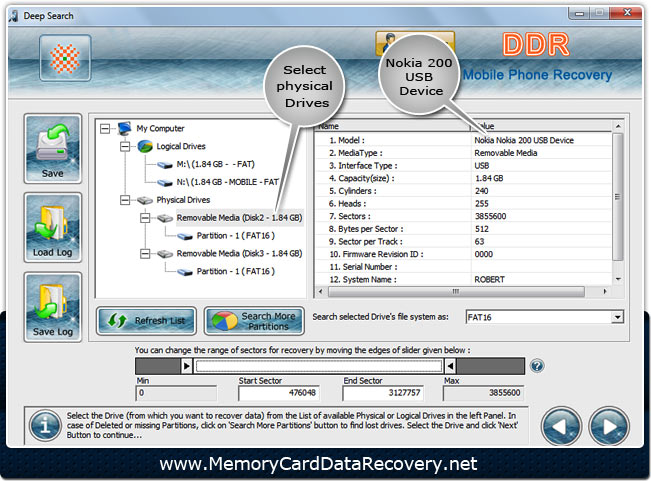Click the Save Log button
The height and width of the screenshot is (481, 651).
[53, 307]
